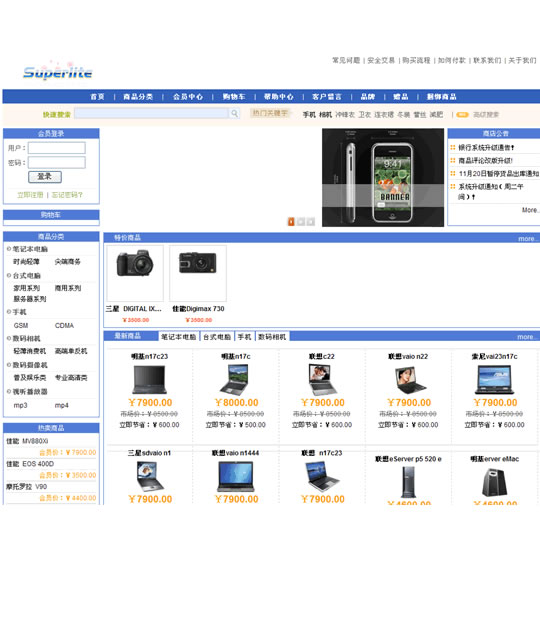The image size is (540, 630).
Task: Open 会员中心 in the navigation bar
Action: [188, 96]
